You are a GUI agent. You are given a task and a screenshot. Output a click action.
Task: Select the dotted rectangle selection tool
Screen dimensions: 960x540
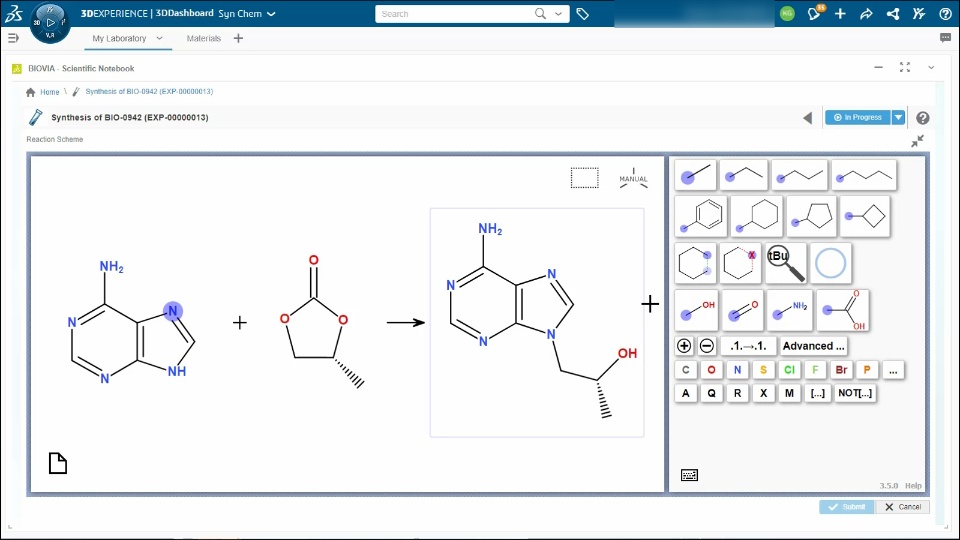tap(585, 178)
